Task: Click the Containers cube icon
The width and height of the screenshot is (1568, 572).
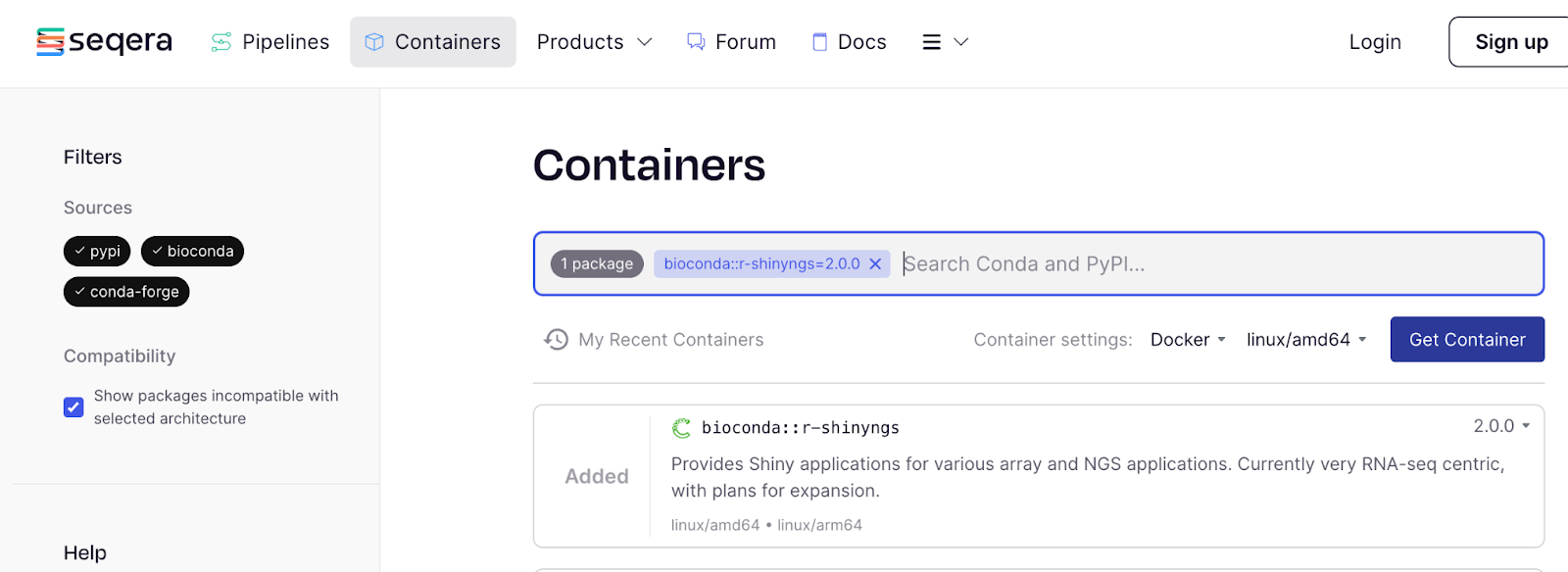Action: 374,42
